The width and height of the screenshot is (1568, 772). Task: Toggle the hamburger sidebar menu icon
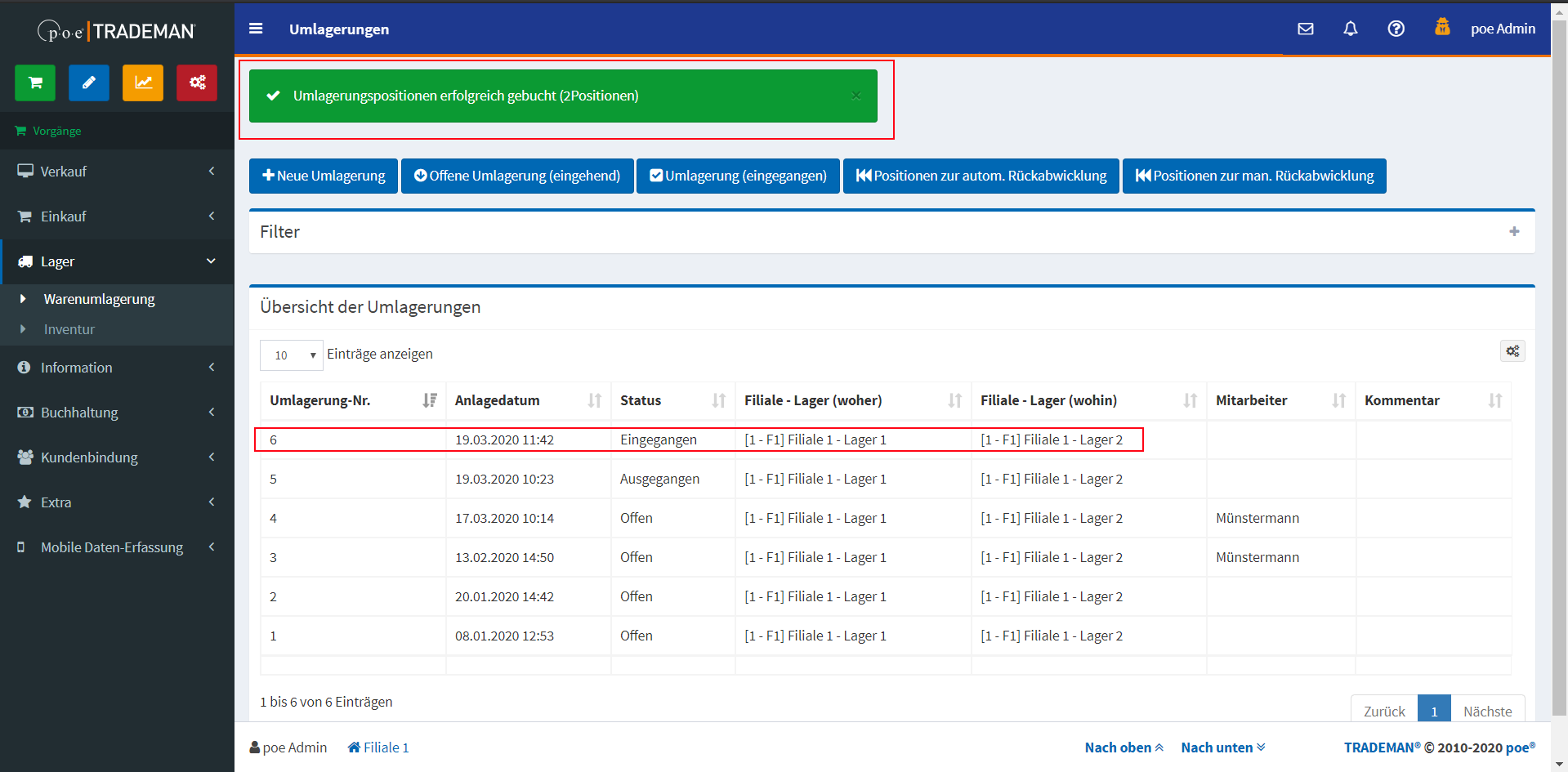point(256,29)
